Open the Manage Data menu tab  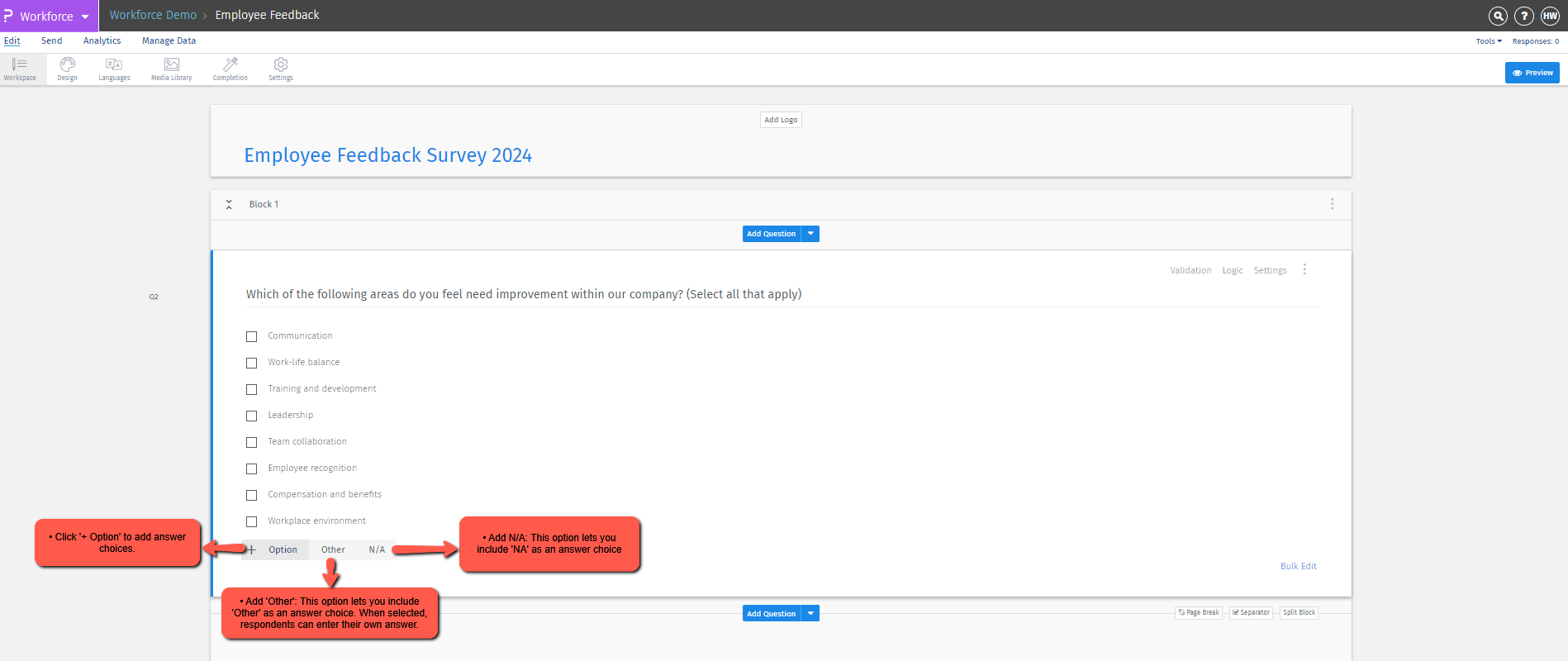point(169,40)
